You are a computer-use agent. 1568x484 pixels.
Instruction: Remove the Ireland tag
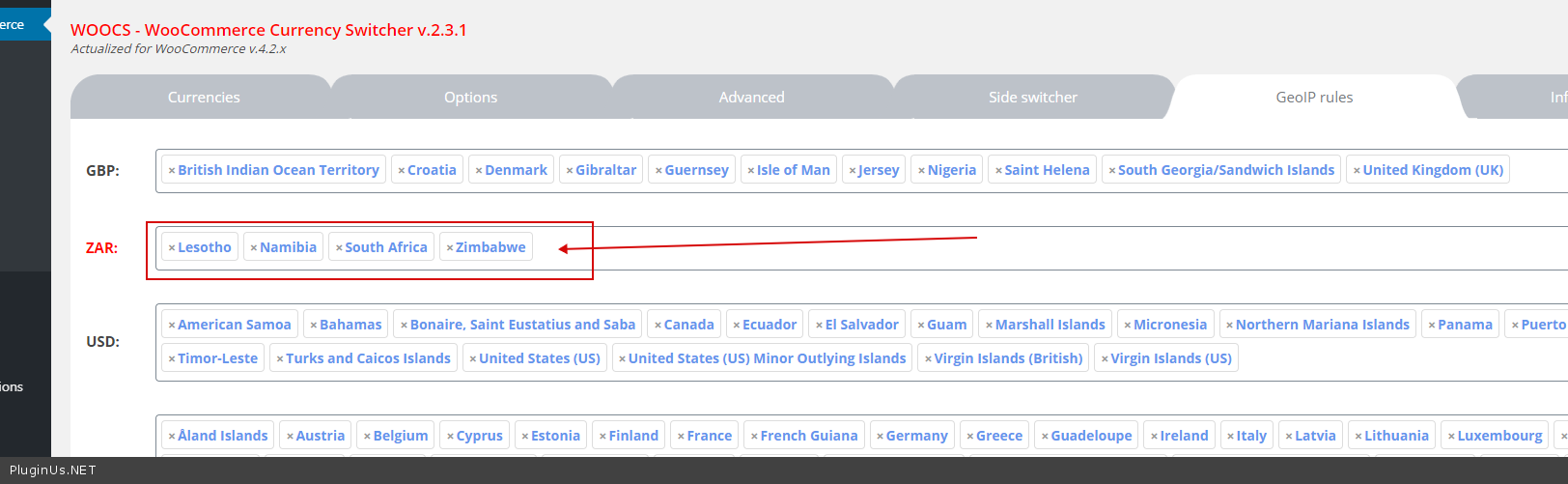pos(1154,437)
